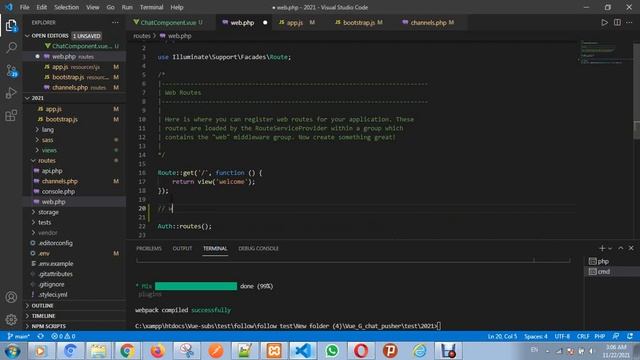Viewport: 640px width, 360px height.
Task: Open the Terminal menu
Action: click(151, 7)
